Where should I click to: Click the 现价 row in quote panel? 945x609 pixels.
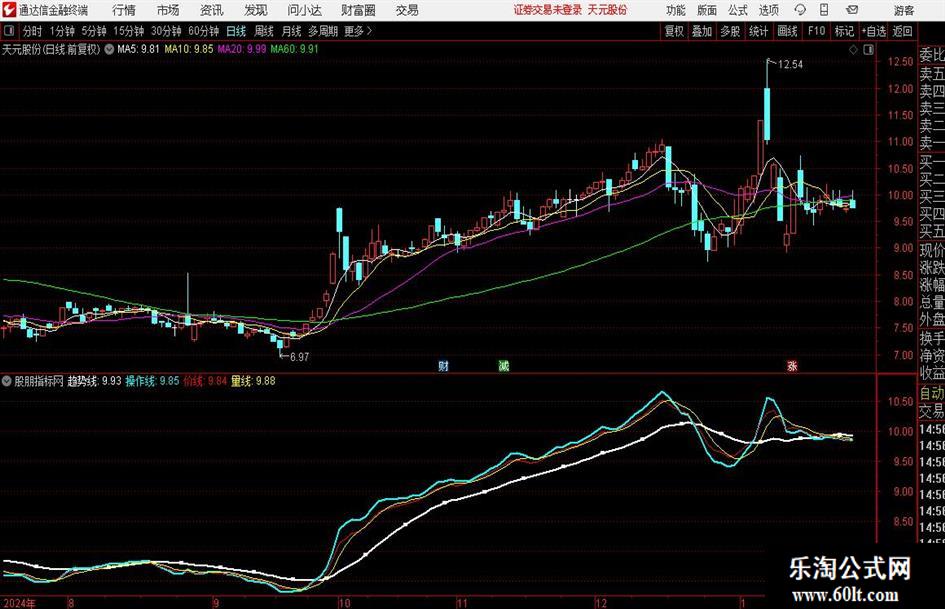tap(932, 250)
